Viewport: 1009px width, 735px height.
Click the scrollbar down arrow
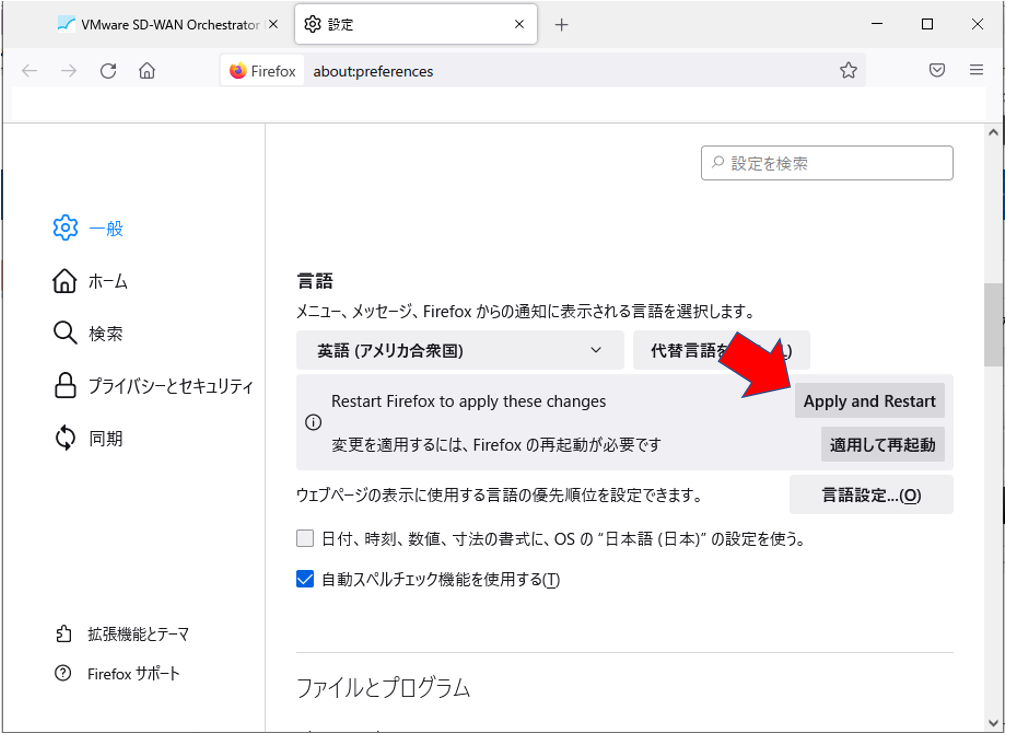(x=993, y=723)
